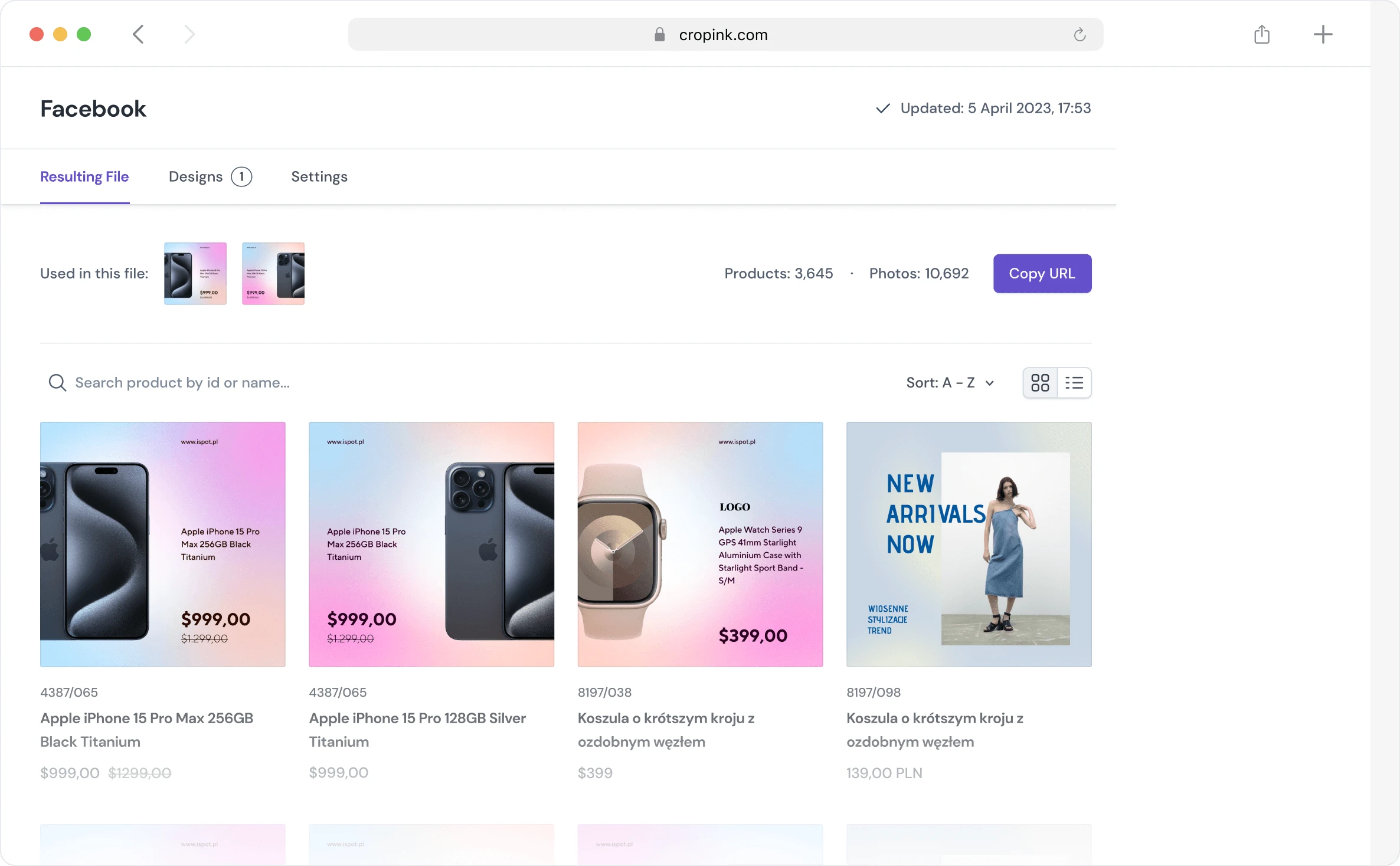The image size is (1400, 866).
Task: Open the Settings tab
Action: (x=319, y=177)
